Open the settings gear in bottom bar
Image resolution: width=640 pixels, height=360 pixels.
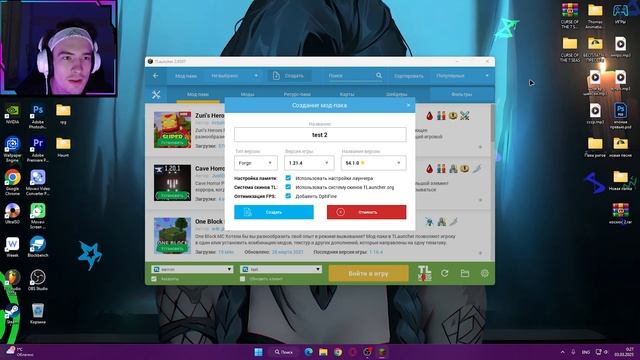click(484, 273)
